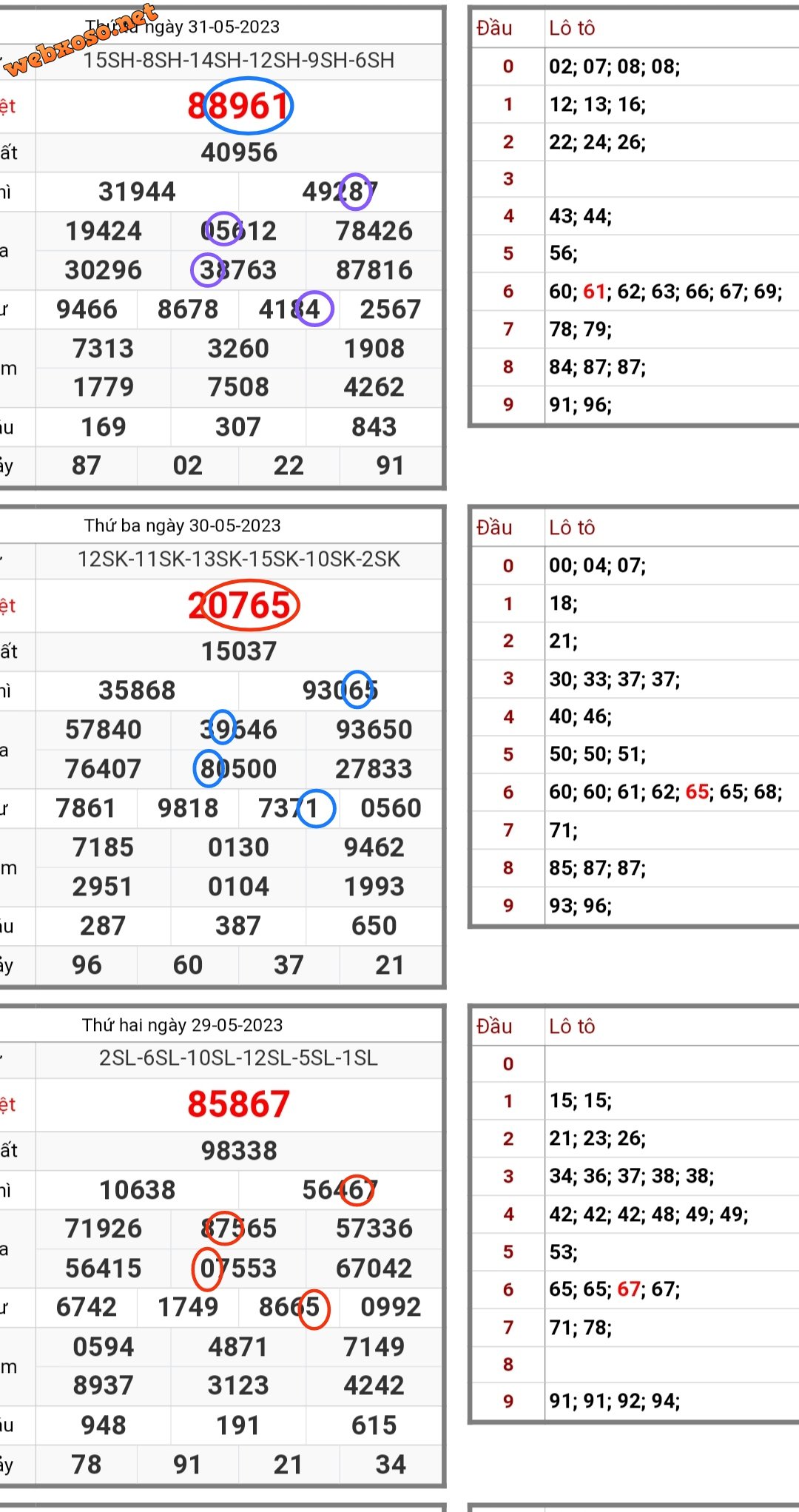Select the fifth prize number 7508
Image resolution: width=799 pixels, height=1512 pixels.
pyautogui.click(x=238, y=387)
